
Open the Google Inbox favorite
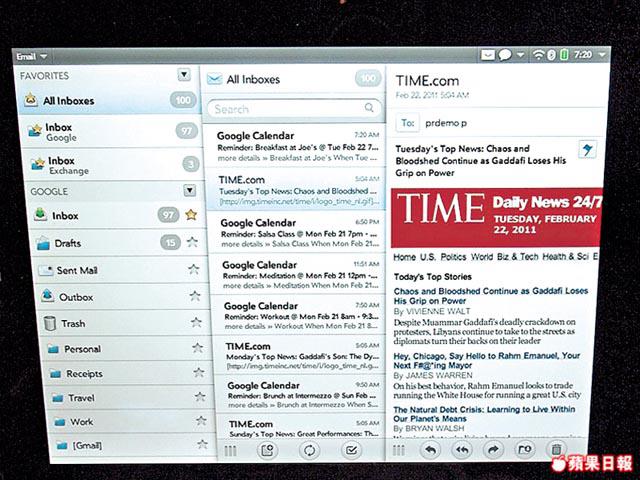pyautogui.click(x=111, y=132)
